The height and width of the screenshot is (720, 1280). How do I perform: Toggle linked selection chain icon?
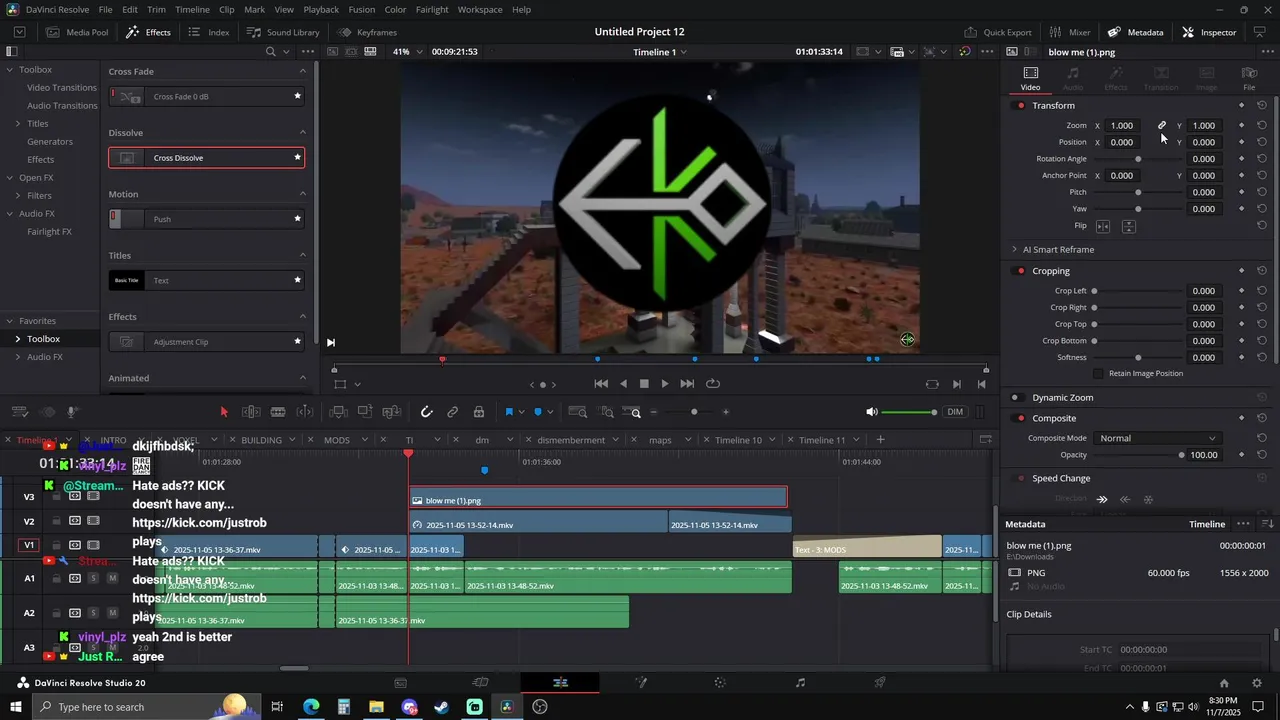453,412
